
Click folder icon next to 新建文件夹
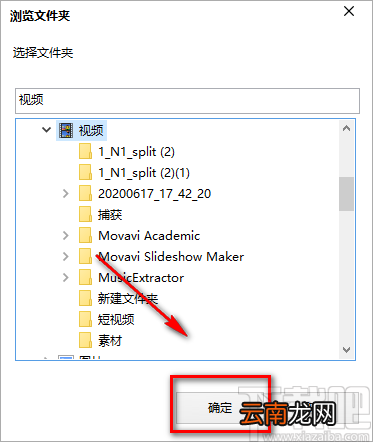tap(85, 298)
